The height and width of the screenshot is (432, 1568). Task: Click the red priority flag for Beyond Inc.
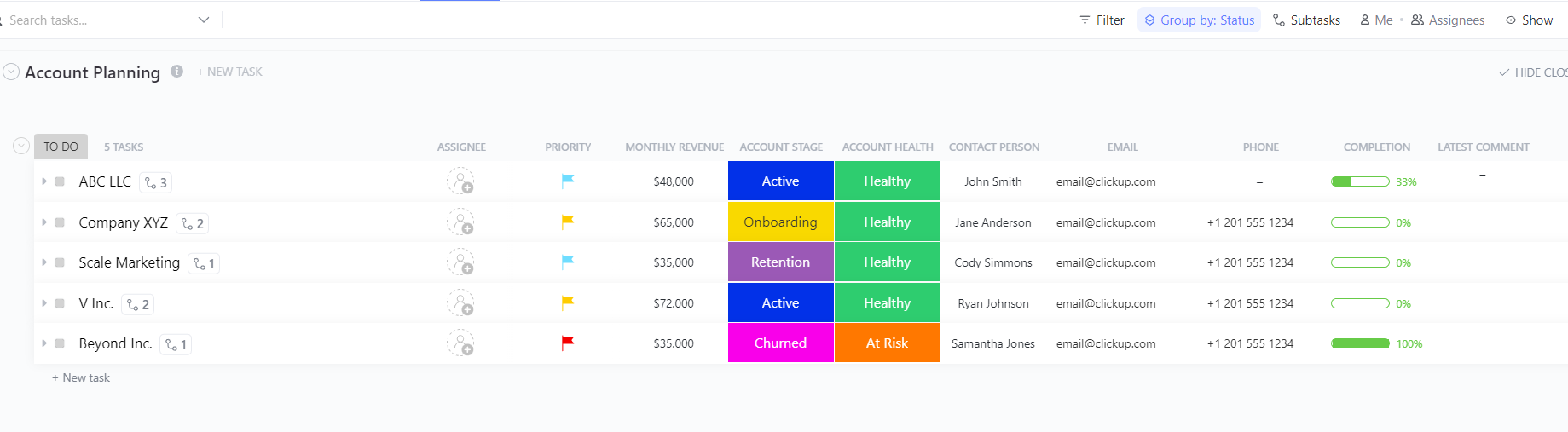point(568,343)
